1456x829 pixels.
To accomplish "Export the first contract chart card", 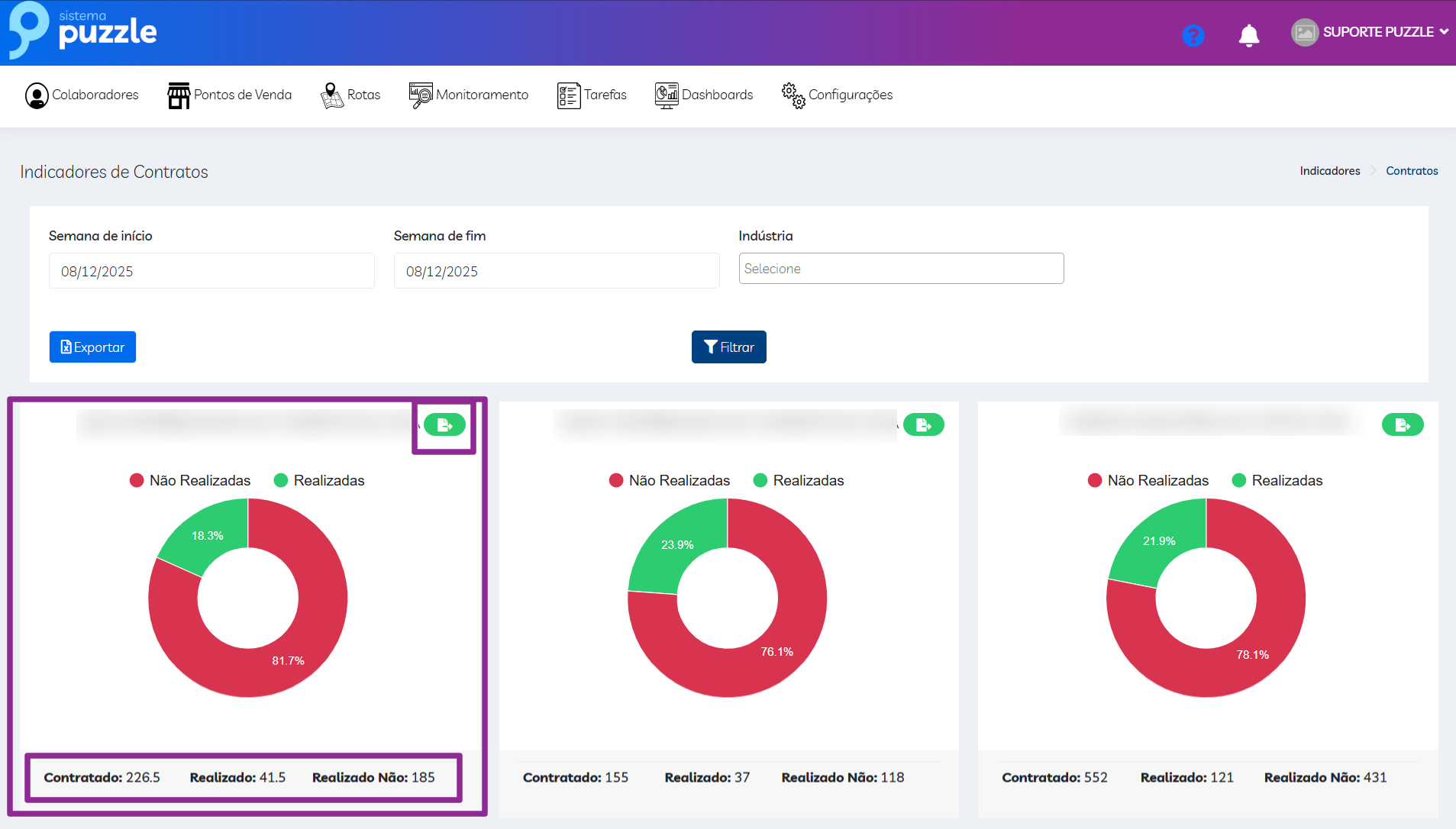I will [444, 424].
